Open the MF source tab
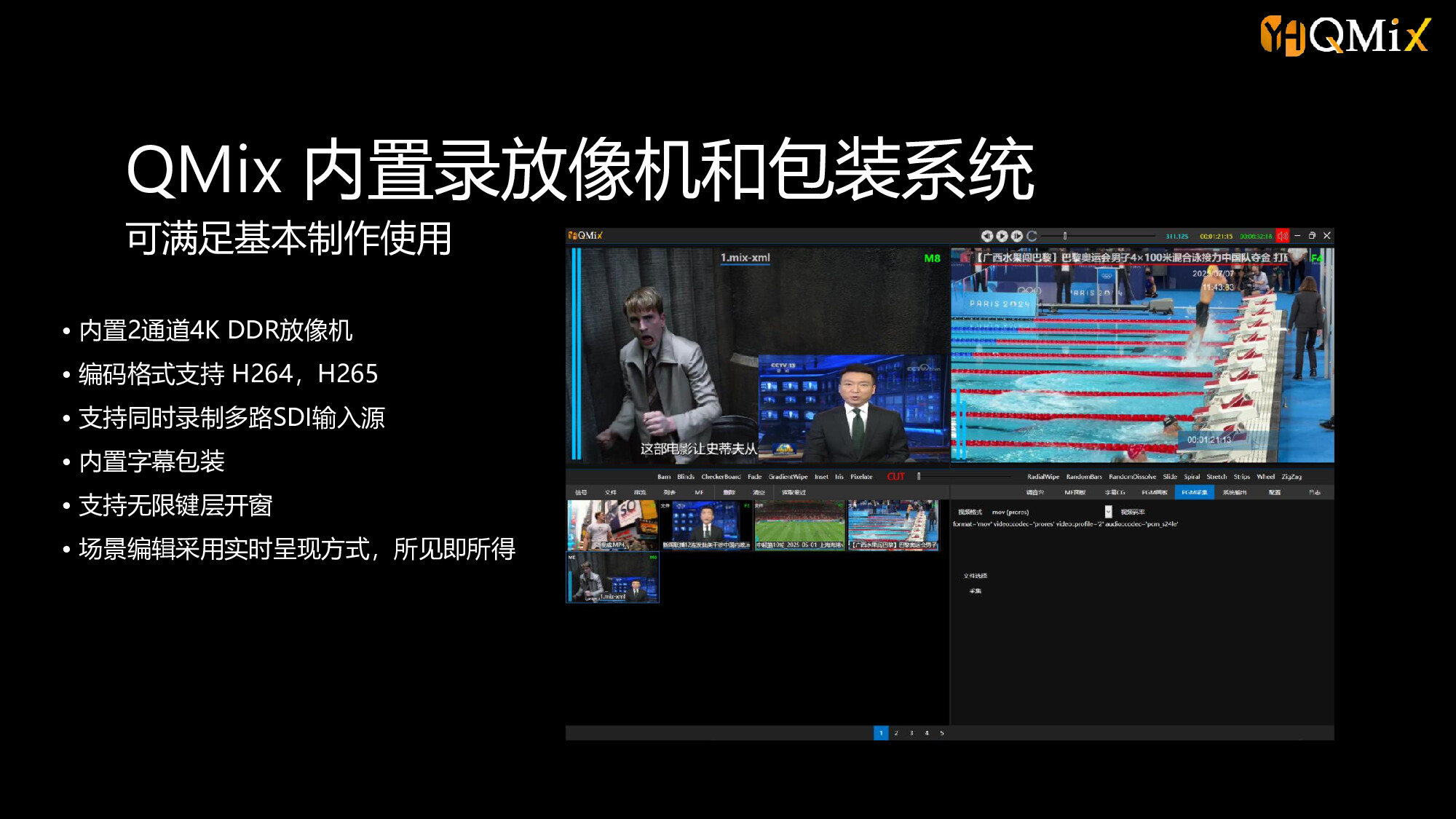The height and width of the screenshot is (819, 1456). pyautogui.click(x=699, y=493)
